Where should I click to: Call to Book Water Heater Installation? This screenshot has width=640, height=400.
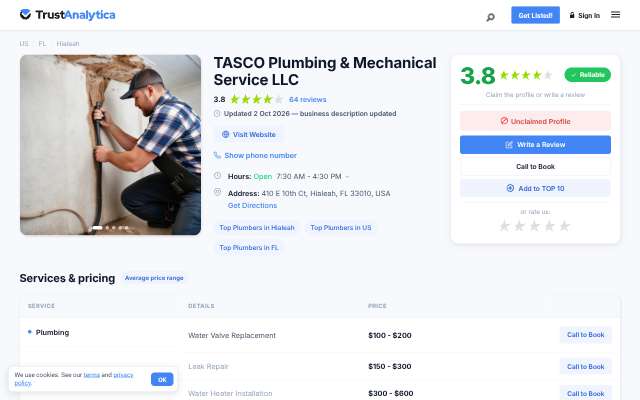(x=585, y=393)
